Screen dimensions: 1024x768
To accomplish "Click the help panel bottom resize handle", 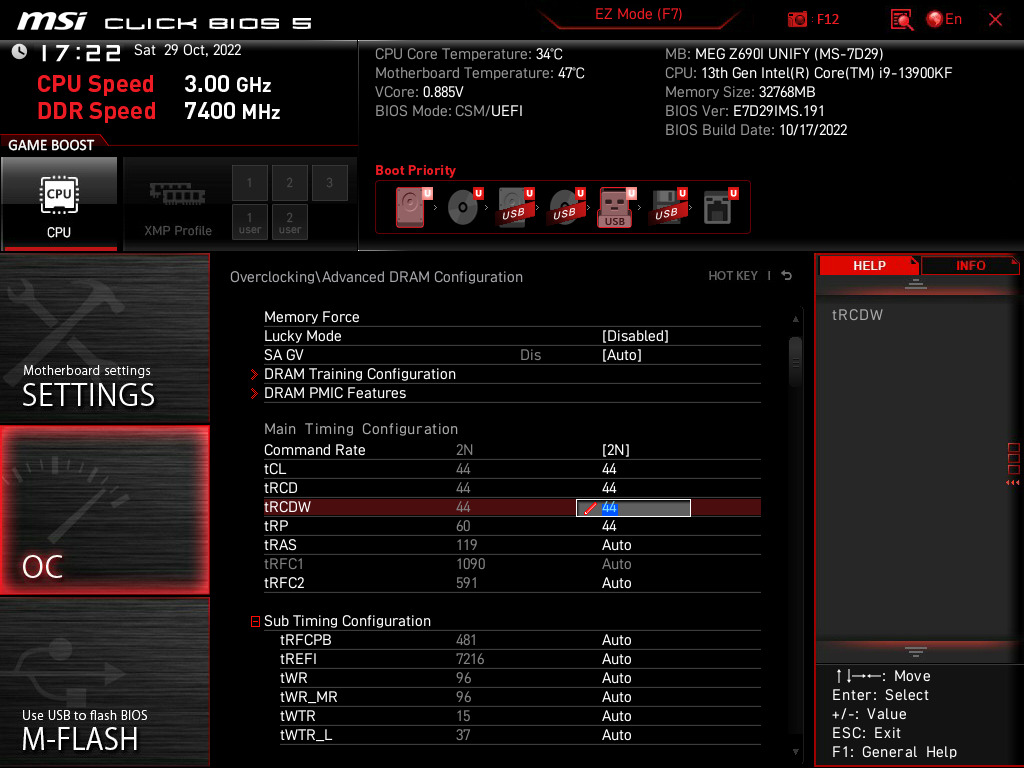I will [916, 652].
